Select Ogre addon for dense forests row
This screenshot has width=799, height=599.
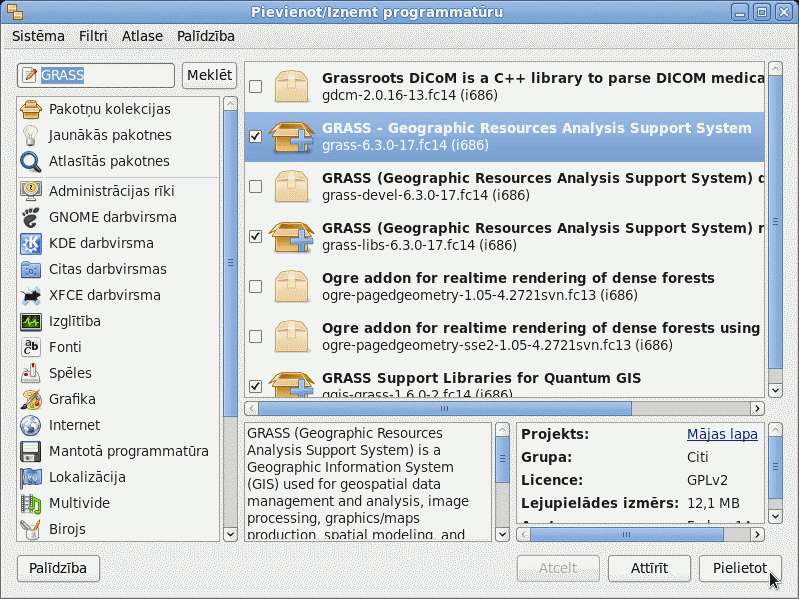point(504,286)
